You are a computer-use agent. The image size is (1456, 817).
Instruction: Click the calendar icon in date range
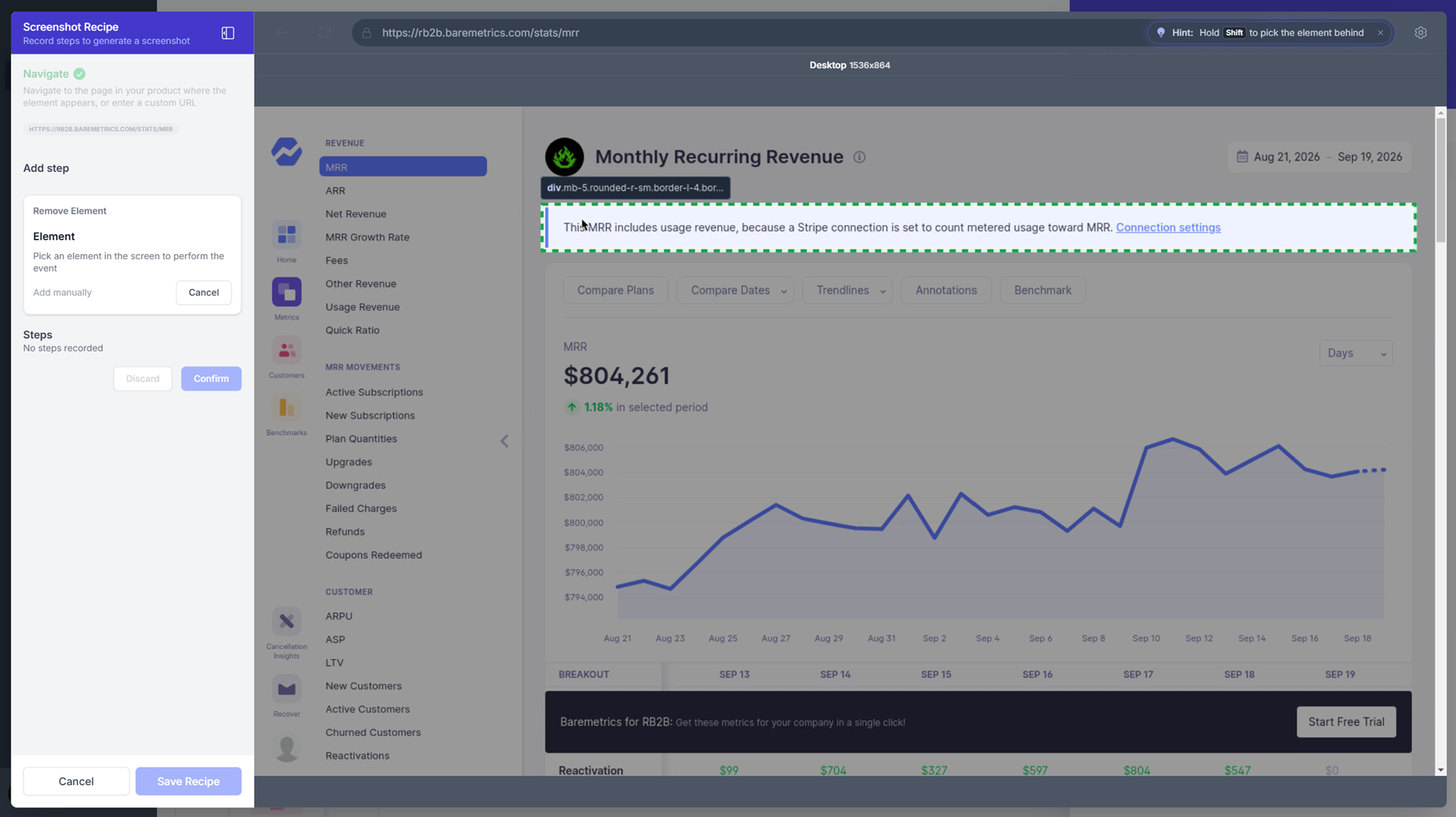(1242, 157)
